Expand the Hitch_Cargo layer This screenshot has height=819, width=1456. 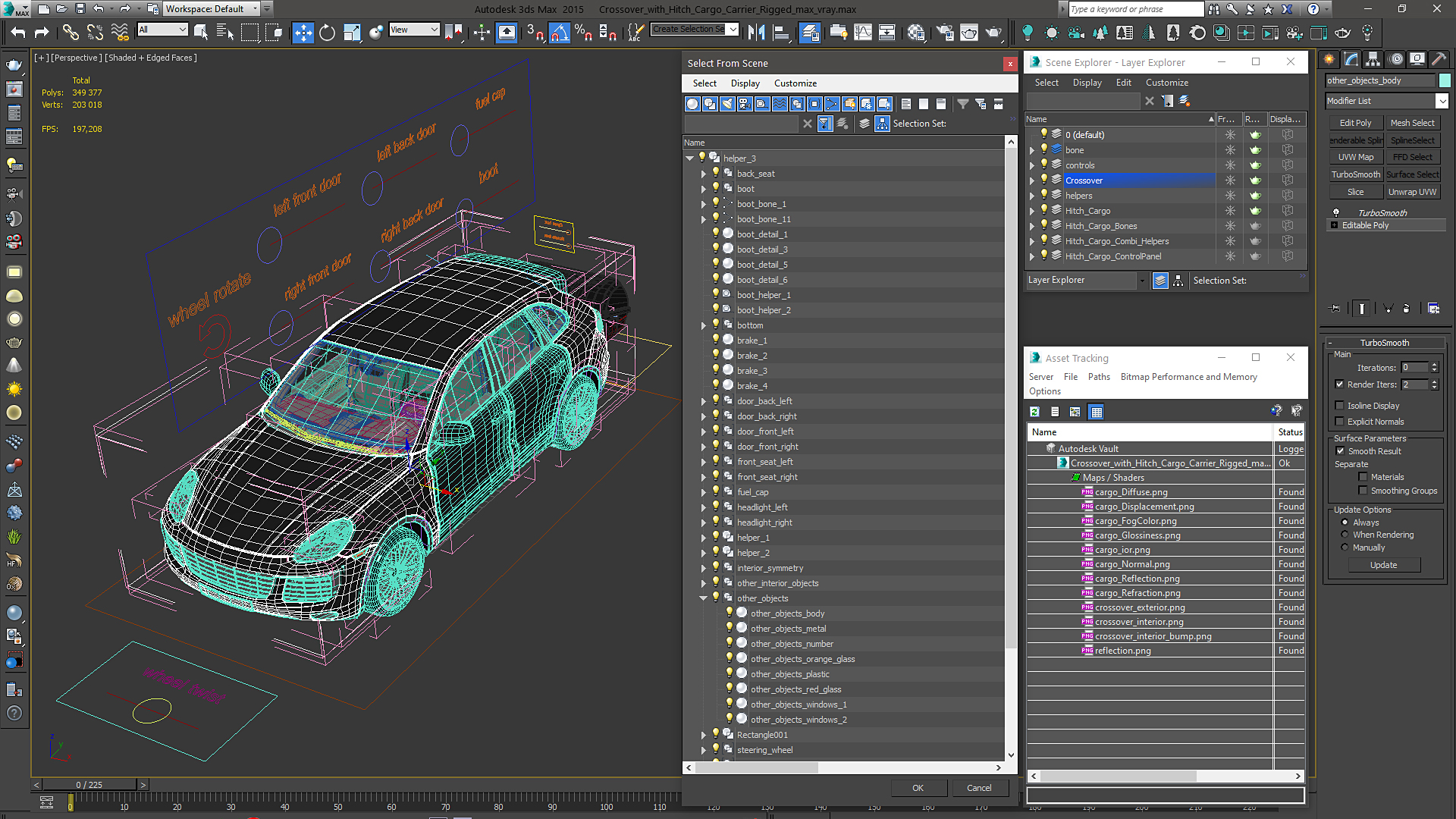coord(1031,211)
